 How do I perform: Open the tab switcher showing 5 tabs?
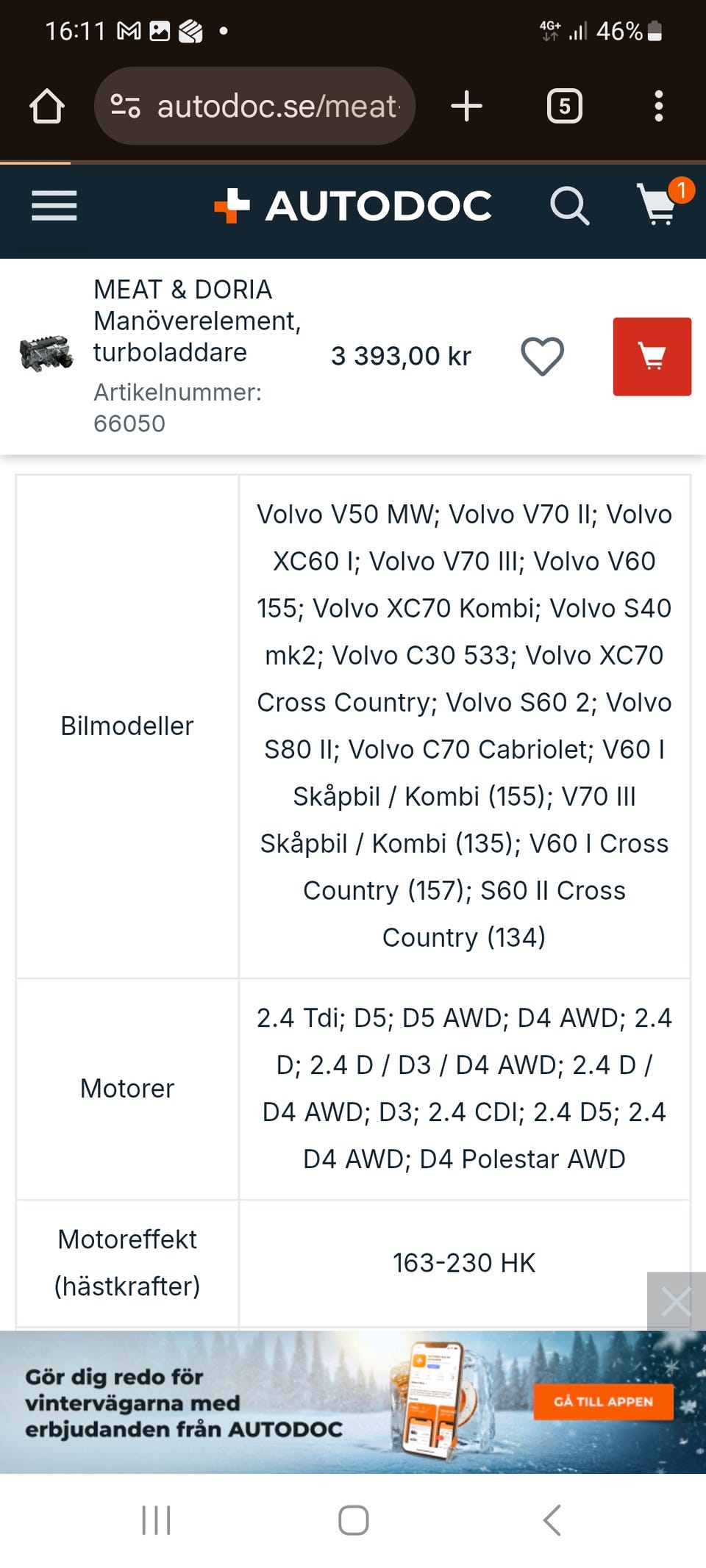(x=564, y=107)
